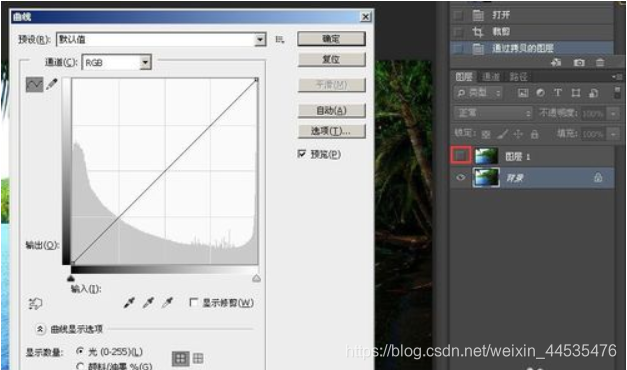
Task: Choose the simple grid display icon
Action: tap(180, 358)
